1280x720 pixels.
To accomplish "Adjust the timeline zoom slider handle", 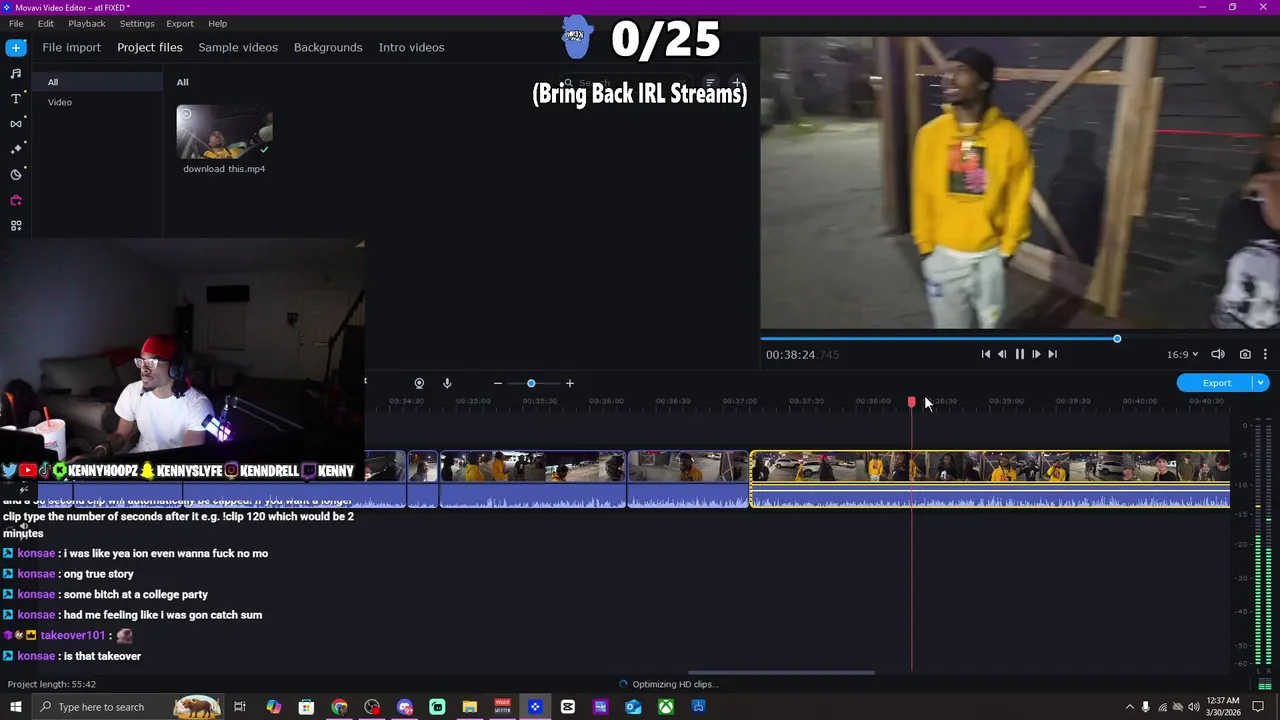I will pyautogui.click(x=531, y=383).
